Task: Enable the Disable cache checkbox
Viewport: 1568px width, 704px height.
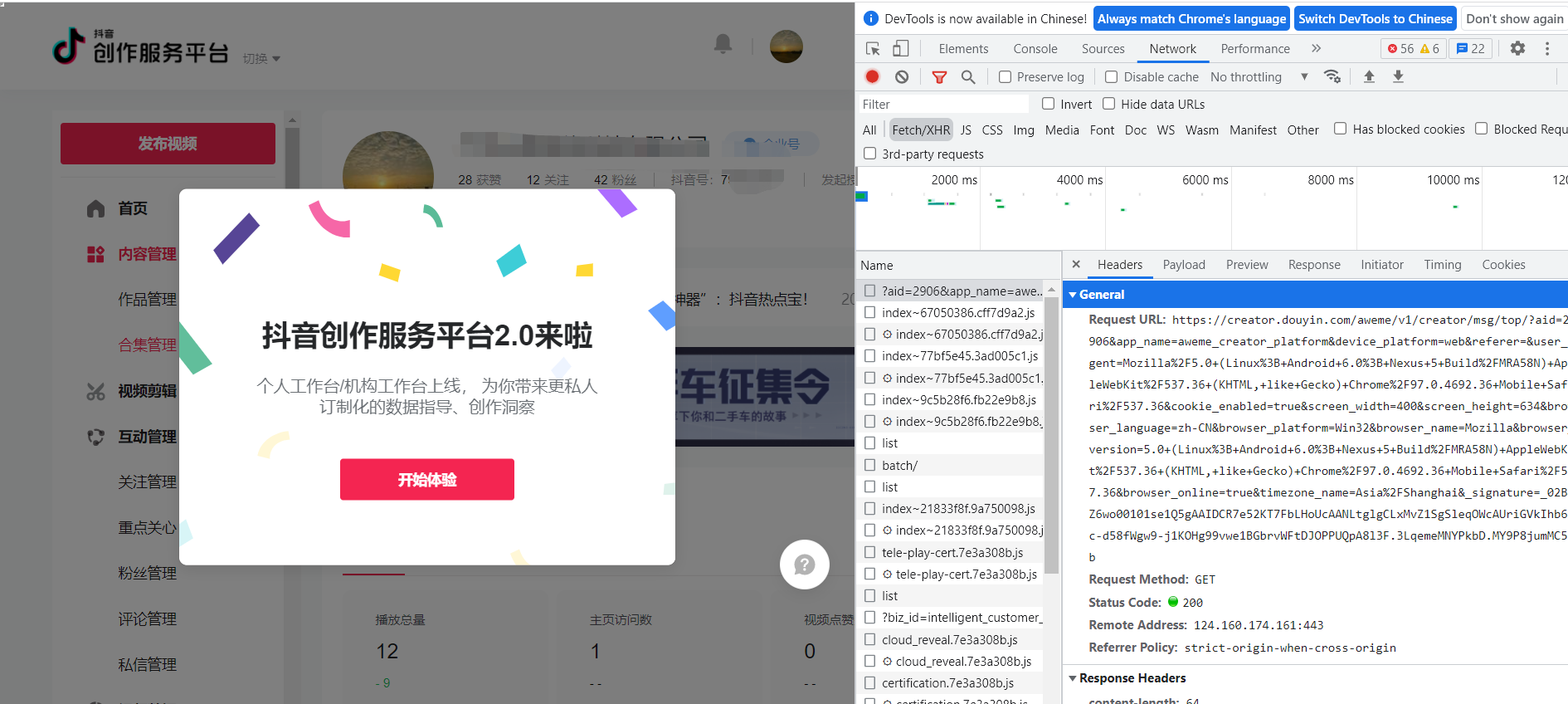Action: [1112, 76]
